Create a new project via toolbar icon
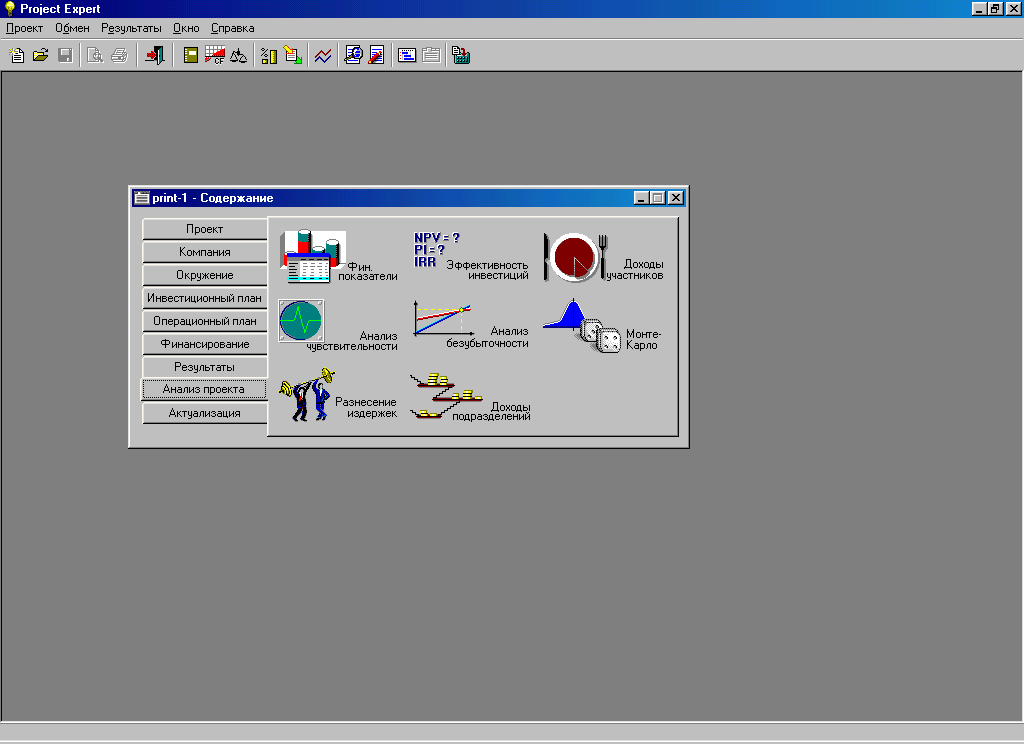The width and height of the screenshot is (1024, 744). point(16,56)
